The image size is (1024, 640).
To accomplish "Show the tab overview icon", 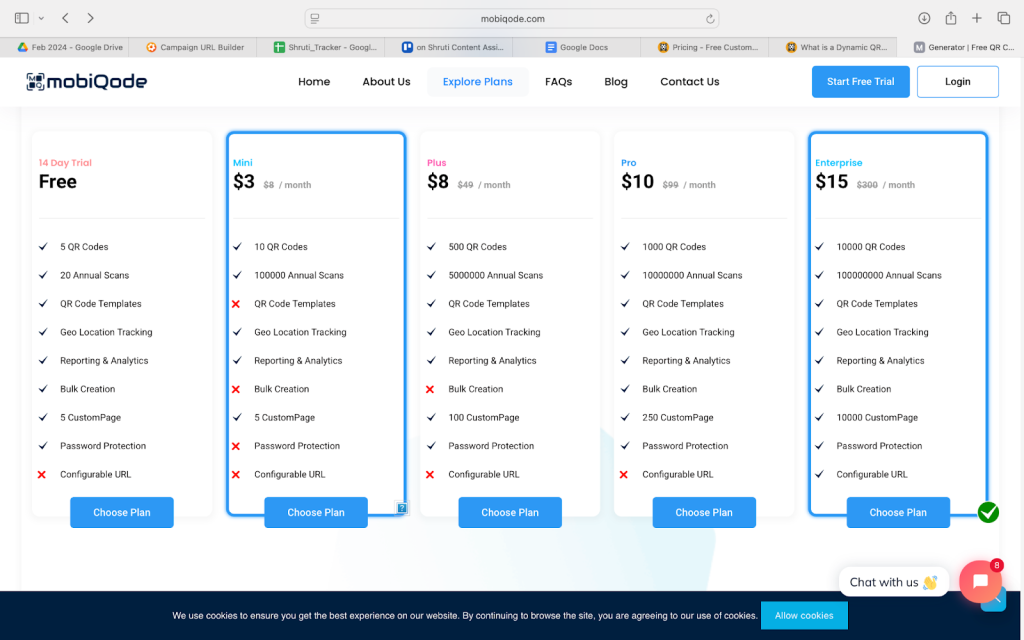I will (1004, 18).
